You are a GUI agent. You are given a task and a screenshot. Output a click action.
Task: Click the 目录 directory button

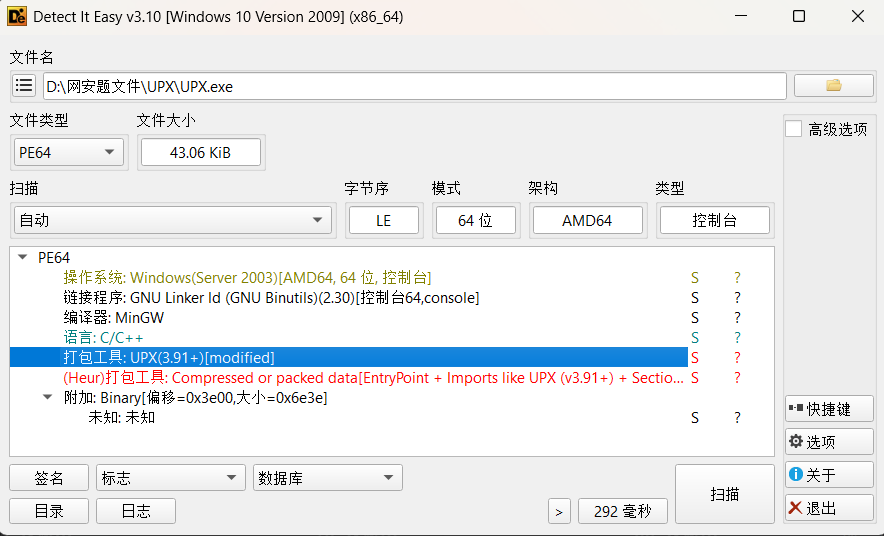pyautogui.click(x=49, y=511)
